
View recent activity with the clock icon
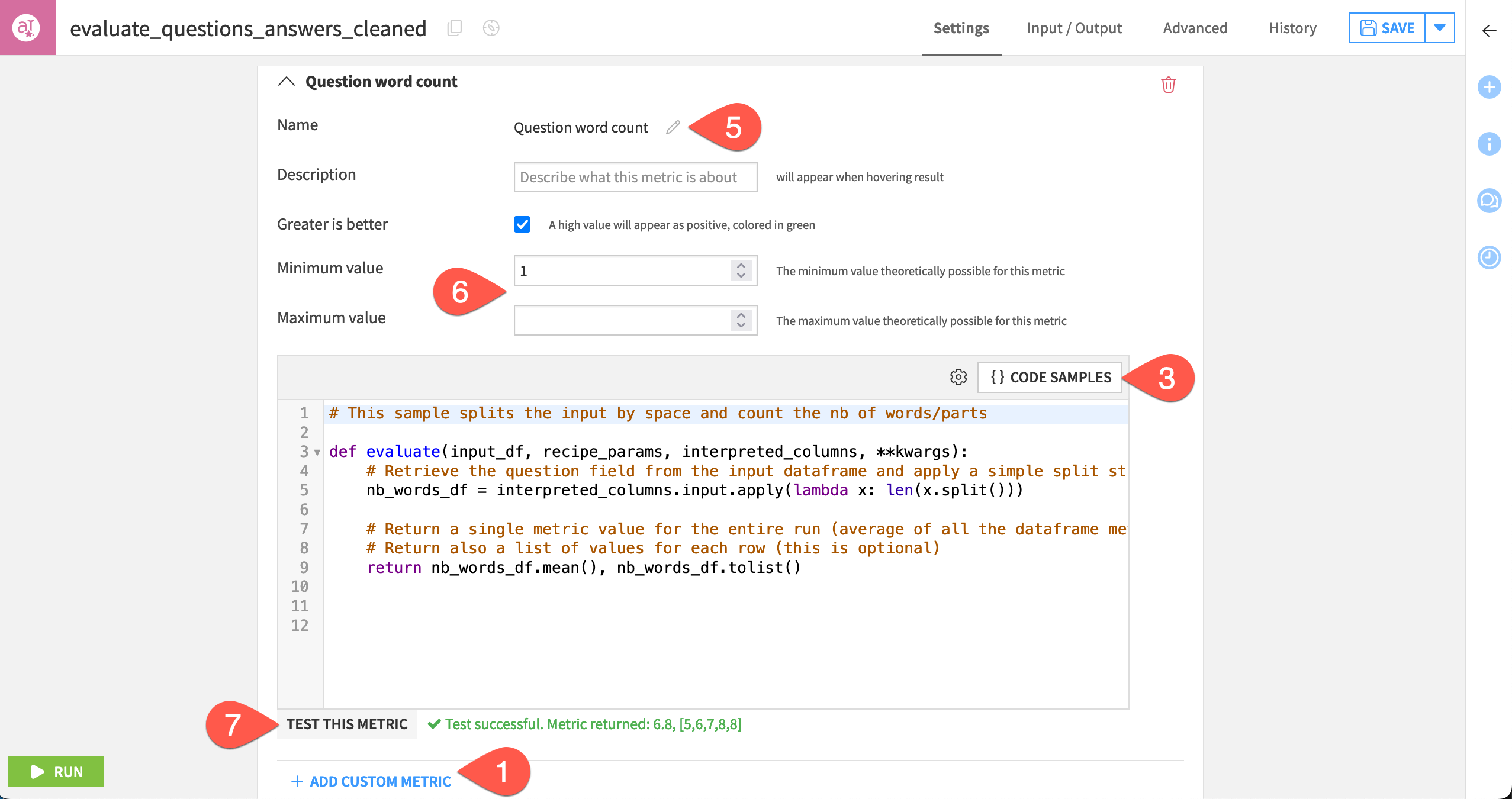[1490, 257]
